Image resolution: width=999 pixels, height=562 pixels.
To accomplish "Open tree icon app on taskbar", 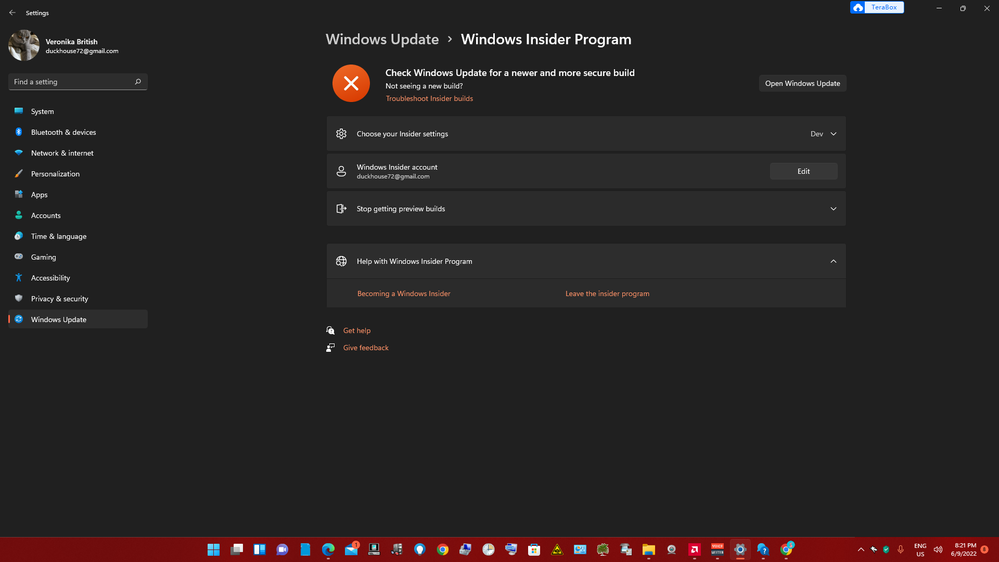I will 603,549.
